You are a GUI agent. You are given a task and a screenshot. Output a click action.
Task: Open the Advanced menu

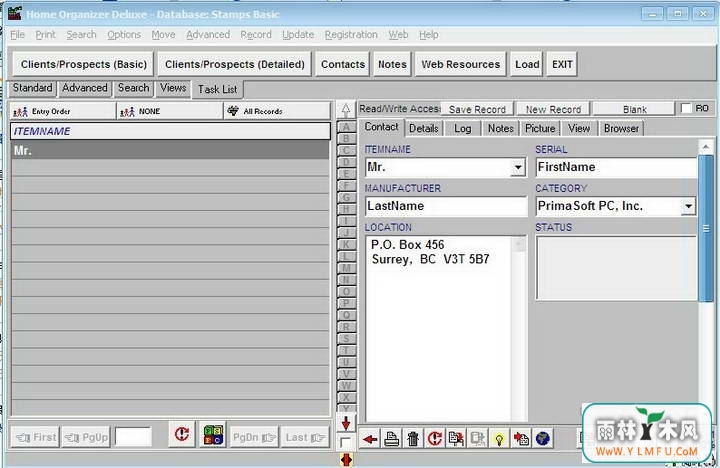click(208, 34)
